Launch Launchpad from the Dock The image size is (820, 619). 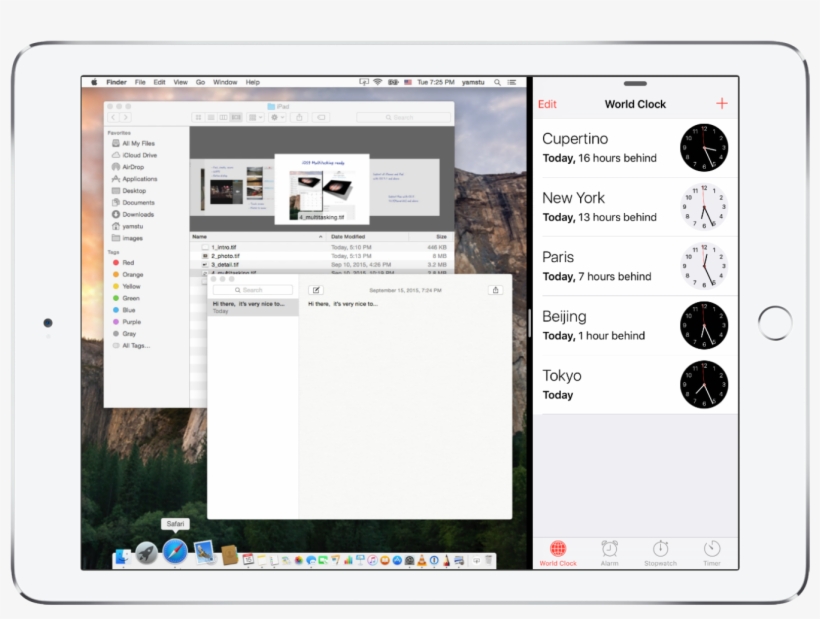[x=146, y=553]
